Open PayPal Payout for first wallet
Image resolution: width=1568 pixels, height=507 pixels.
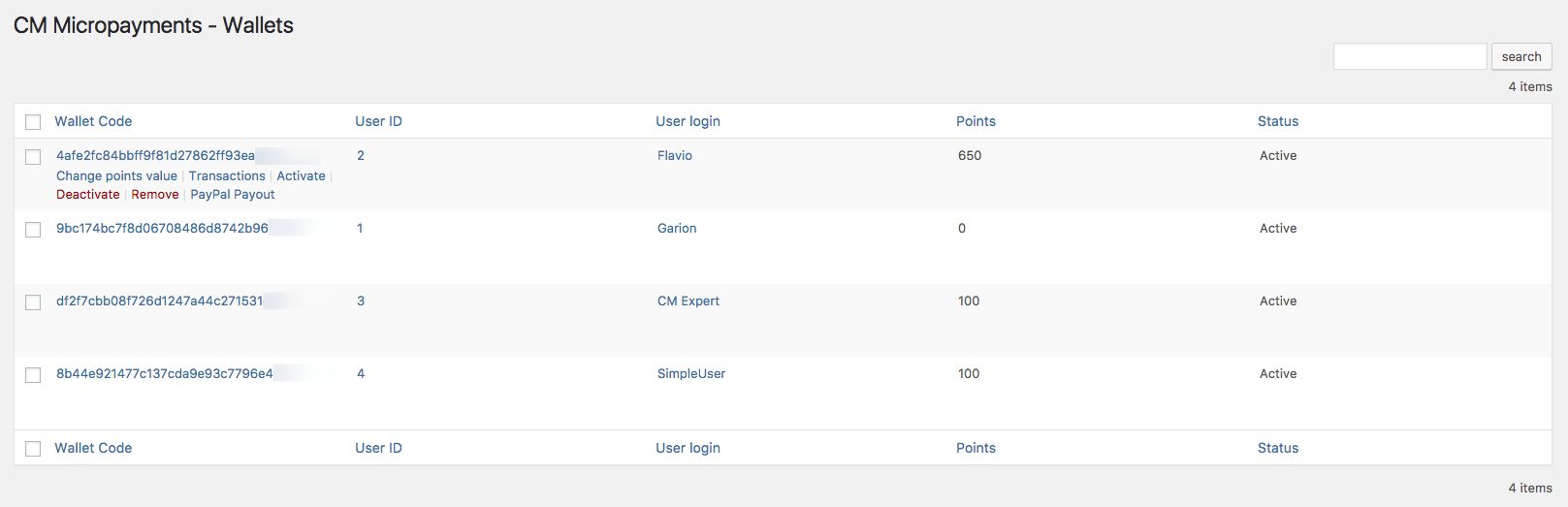click(x=233, y=194)
